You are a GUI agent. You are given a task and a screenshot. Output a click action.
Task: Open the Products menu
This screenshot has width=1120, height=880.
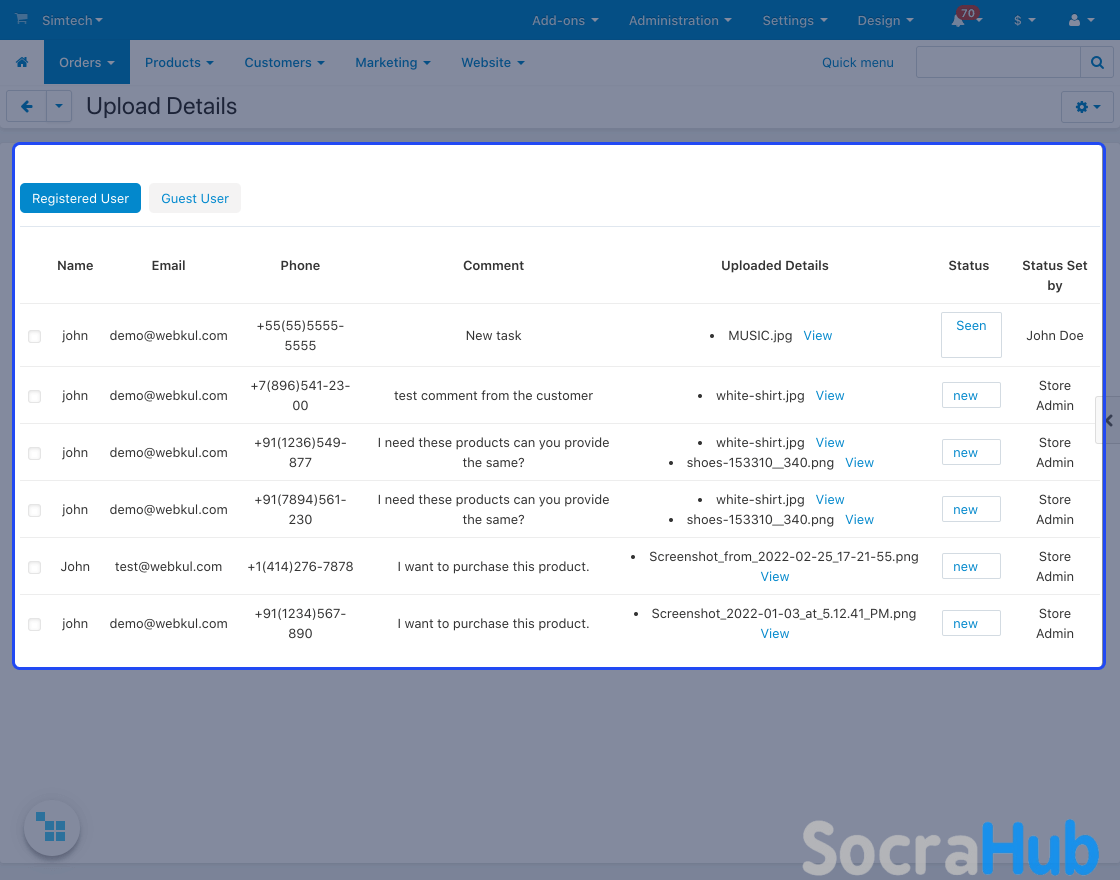tap(179, 62)
